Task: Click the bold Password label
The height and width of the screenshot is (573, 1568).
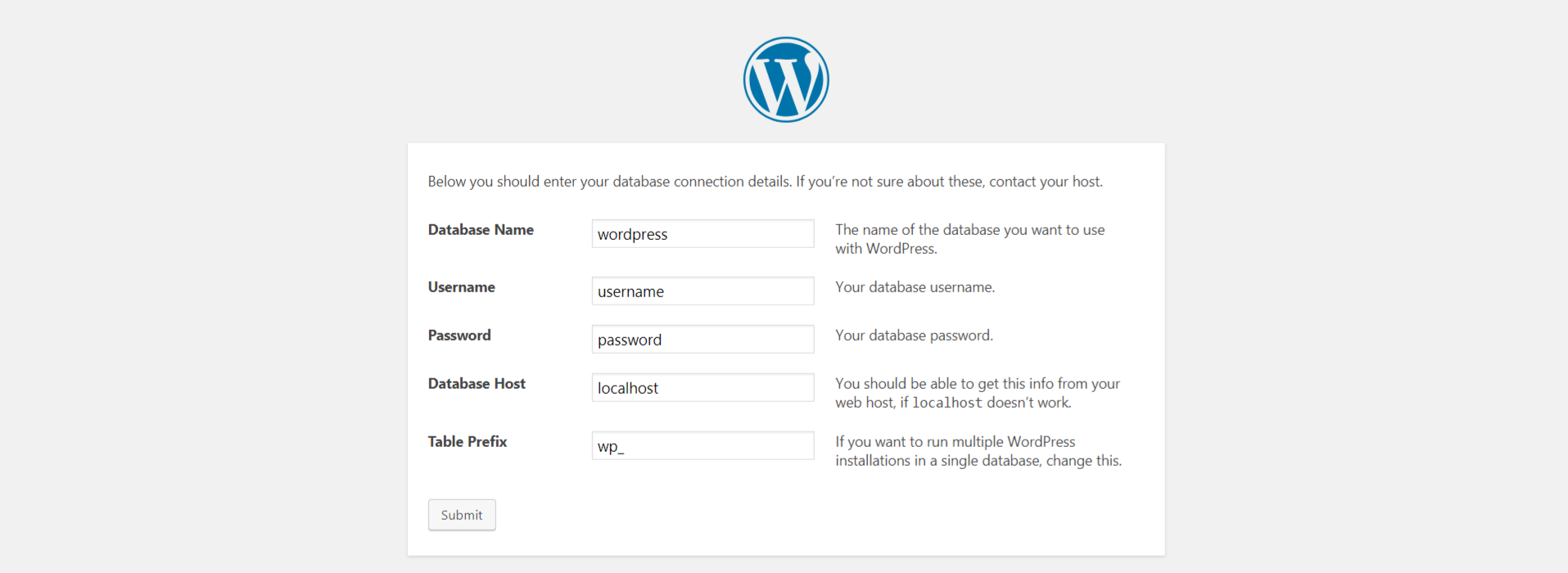Action: (x=459, y=336)
